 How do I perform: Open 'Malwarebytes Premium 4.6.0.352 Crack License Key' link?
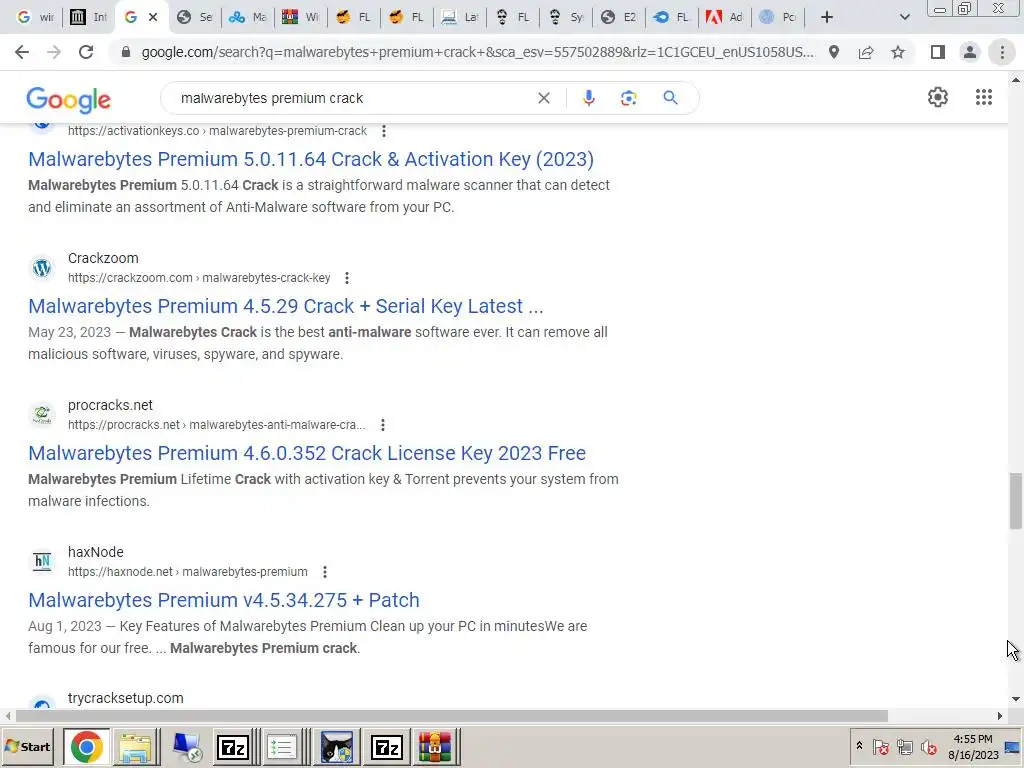tap(307, 453)
